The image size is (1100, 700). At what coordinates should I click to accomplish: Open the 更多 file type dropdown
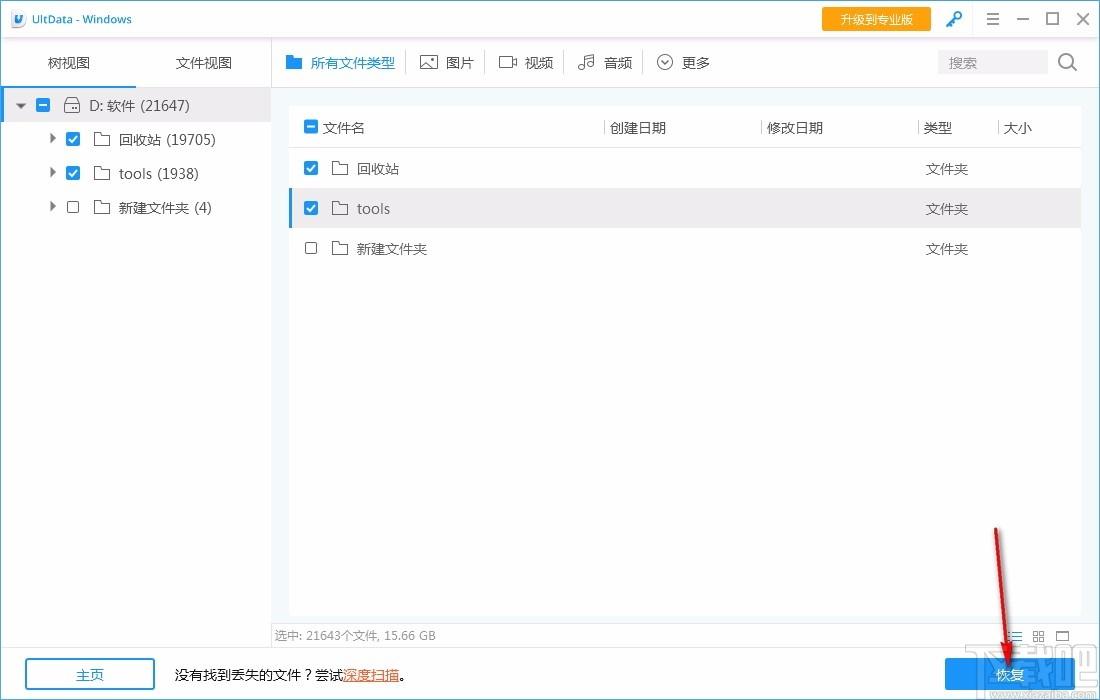[683, 63]
